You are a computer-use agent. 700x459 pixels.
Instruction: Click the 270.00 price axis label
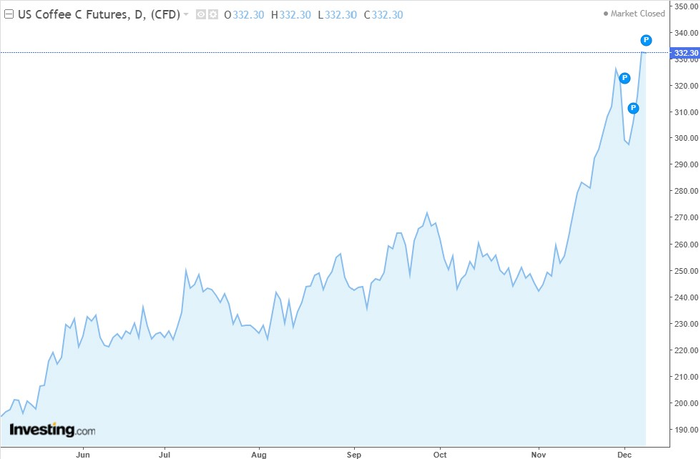pos(686,217)
